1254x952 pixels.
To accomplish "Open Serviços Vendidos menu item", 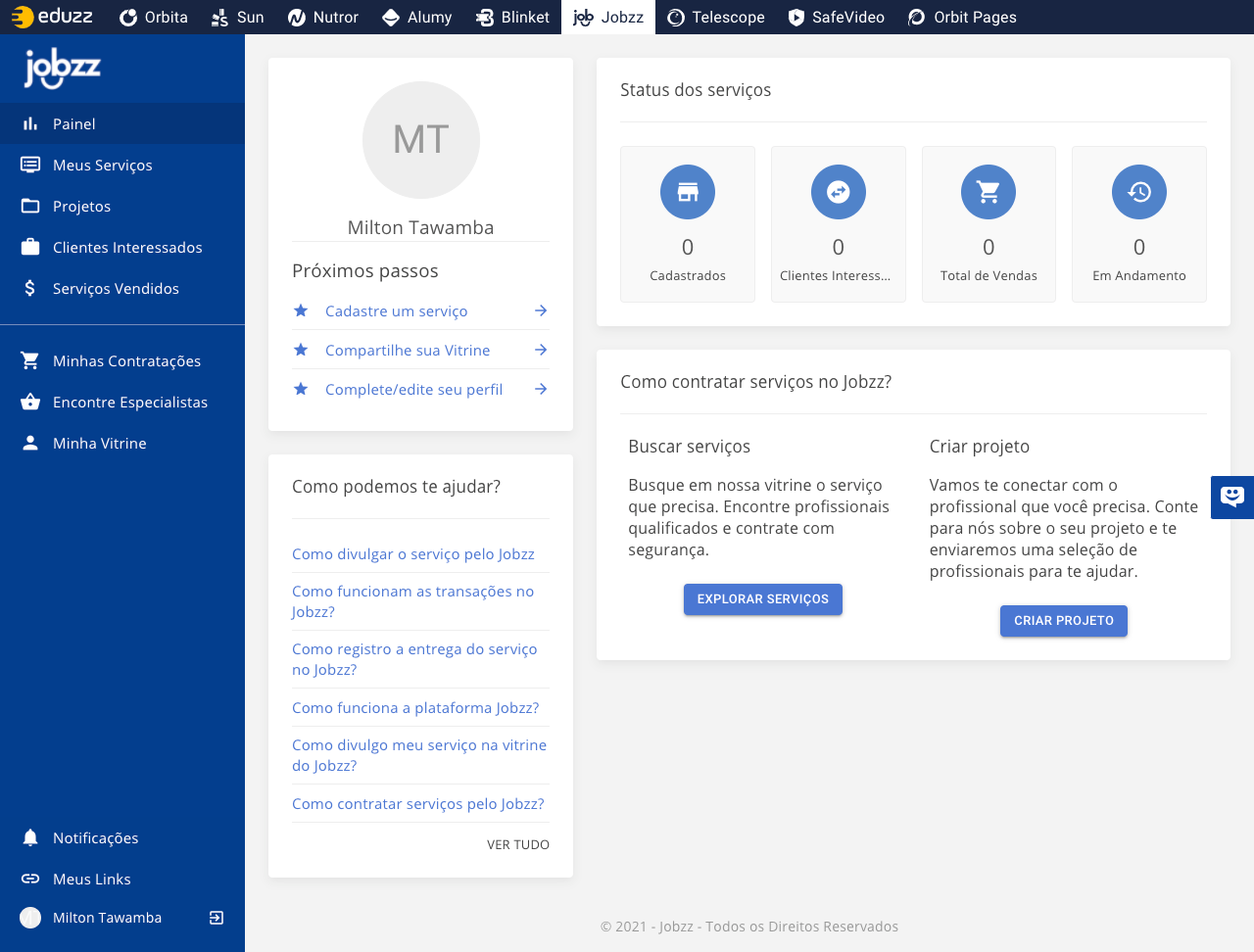I will click(x=122, y=288).
